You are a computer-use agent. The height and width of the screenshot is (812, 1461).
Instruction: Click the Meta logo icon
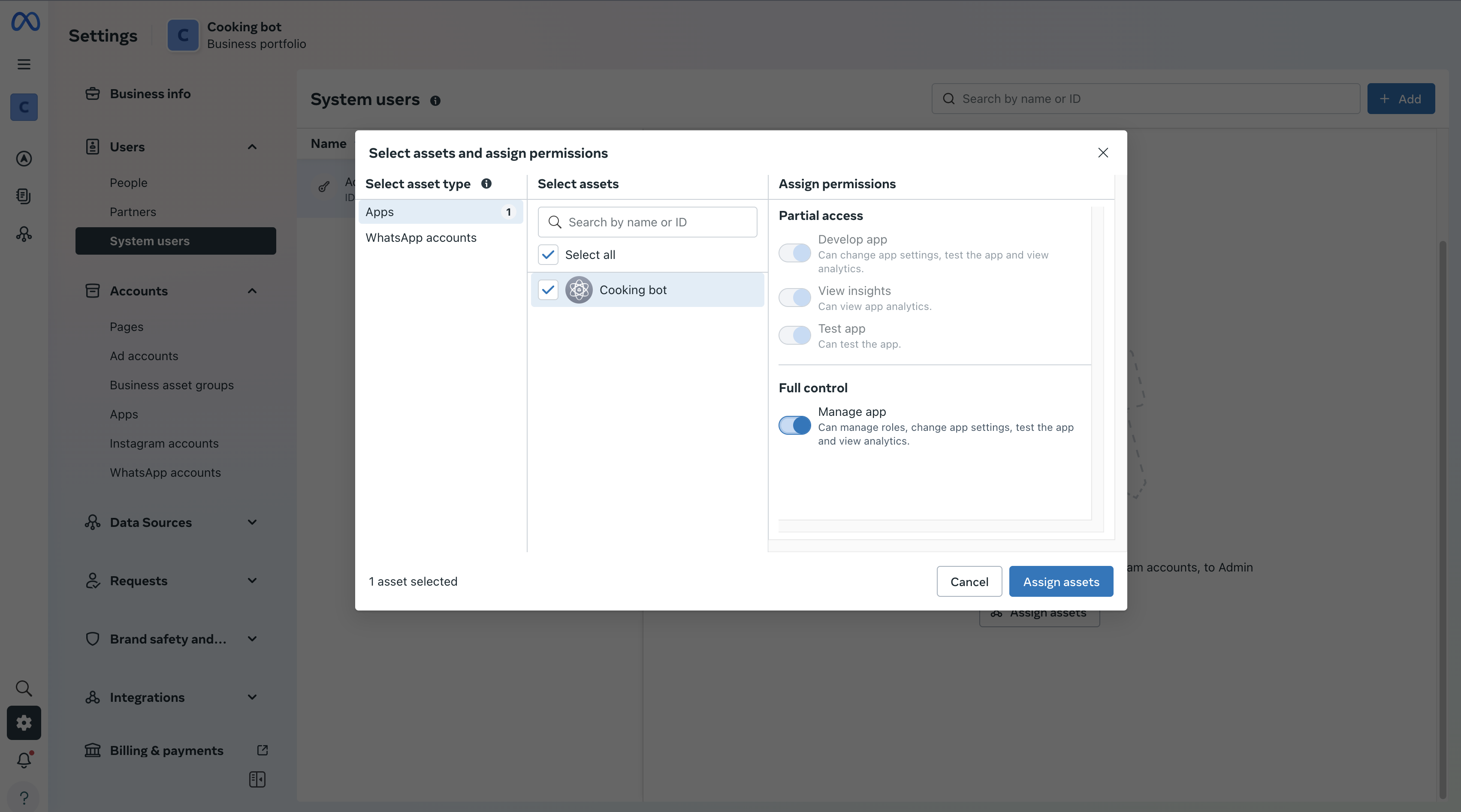[x=25, y=21]
